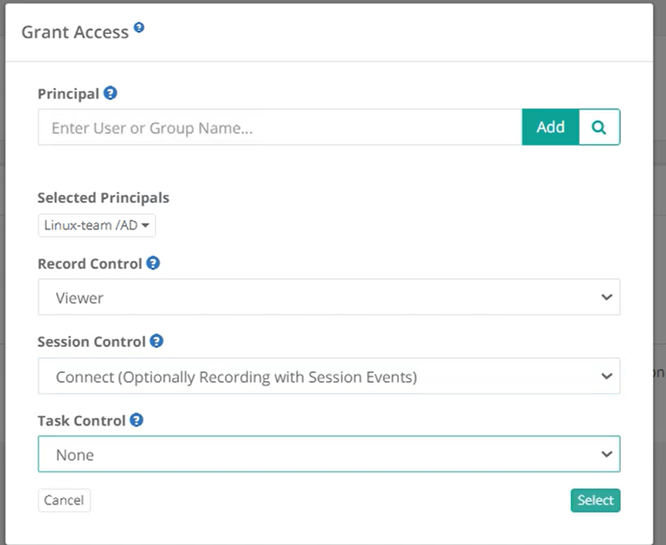Open the Session Control Connect dropdown
The width and height of the screenshot is (666, 545).
click(329, 376)
